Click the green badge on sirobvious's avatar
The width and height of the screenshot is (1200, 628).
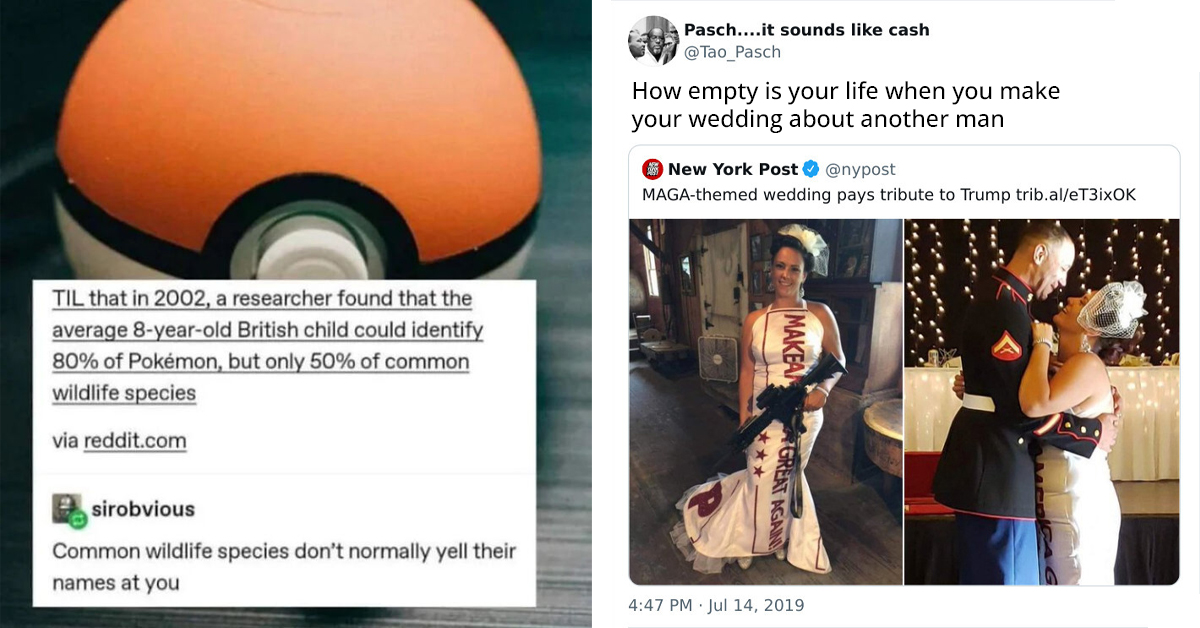78,520
